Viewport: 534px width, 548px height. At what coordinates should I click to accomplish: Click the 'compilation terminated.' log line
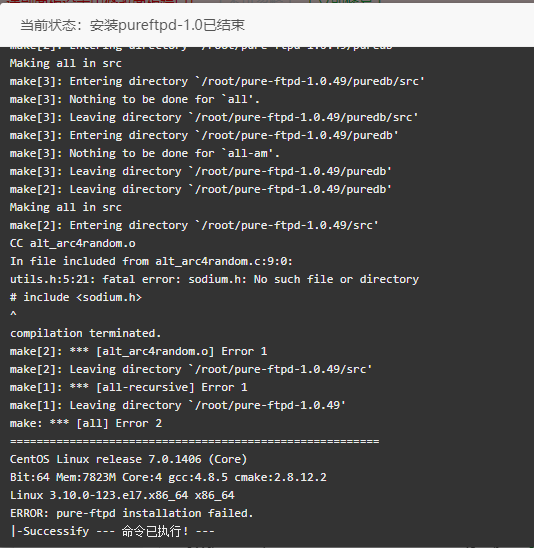[x=86, y=333]
